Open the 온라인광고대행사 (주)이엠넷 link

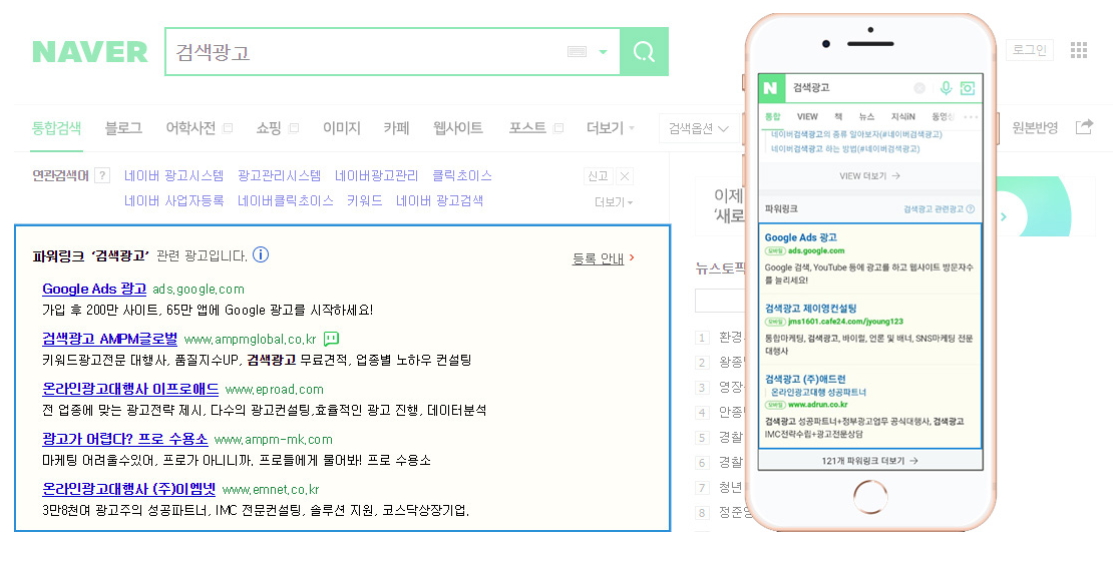coord(128,489)
